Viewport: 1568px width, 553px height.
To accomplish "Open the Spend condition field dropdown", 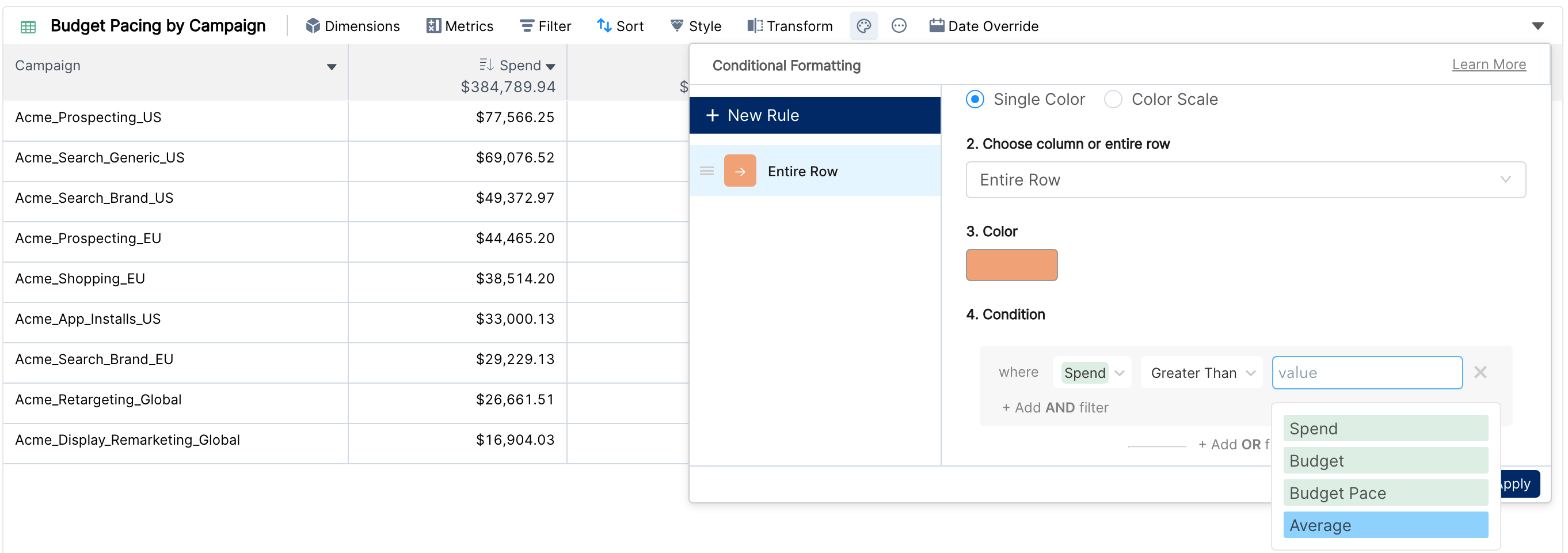I will click(1092, 373).
